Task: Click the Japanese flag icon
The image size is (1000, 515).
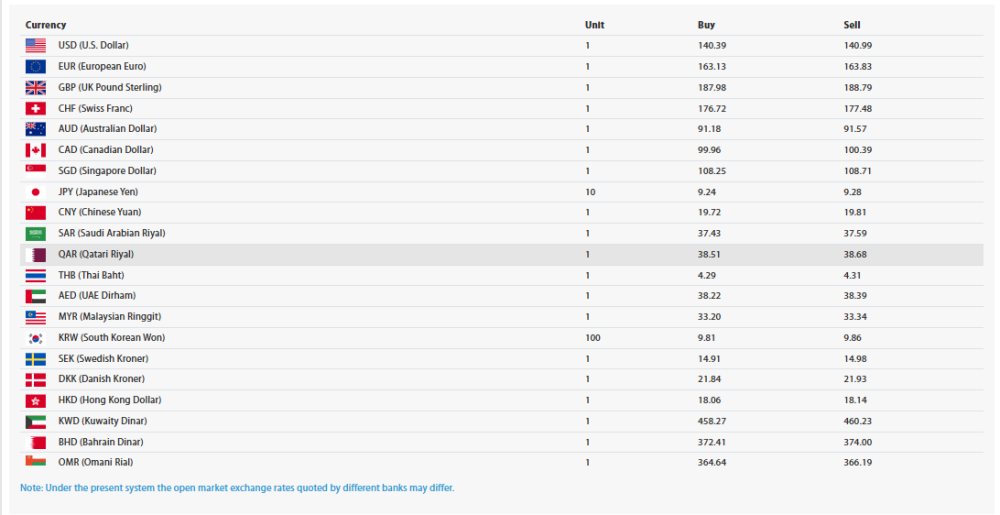Action: click(35, 191)
